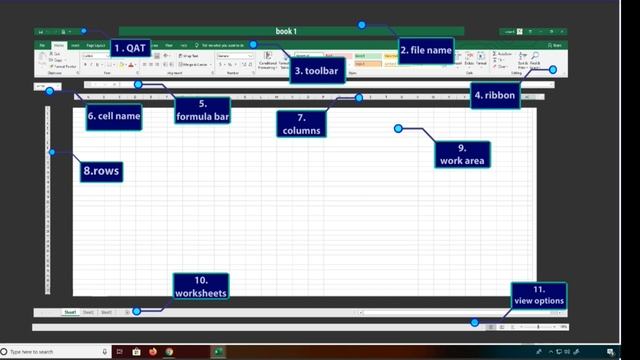Click the Fill Color bucket icon

tap(122, 65)
